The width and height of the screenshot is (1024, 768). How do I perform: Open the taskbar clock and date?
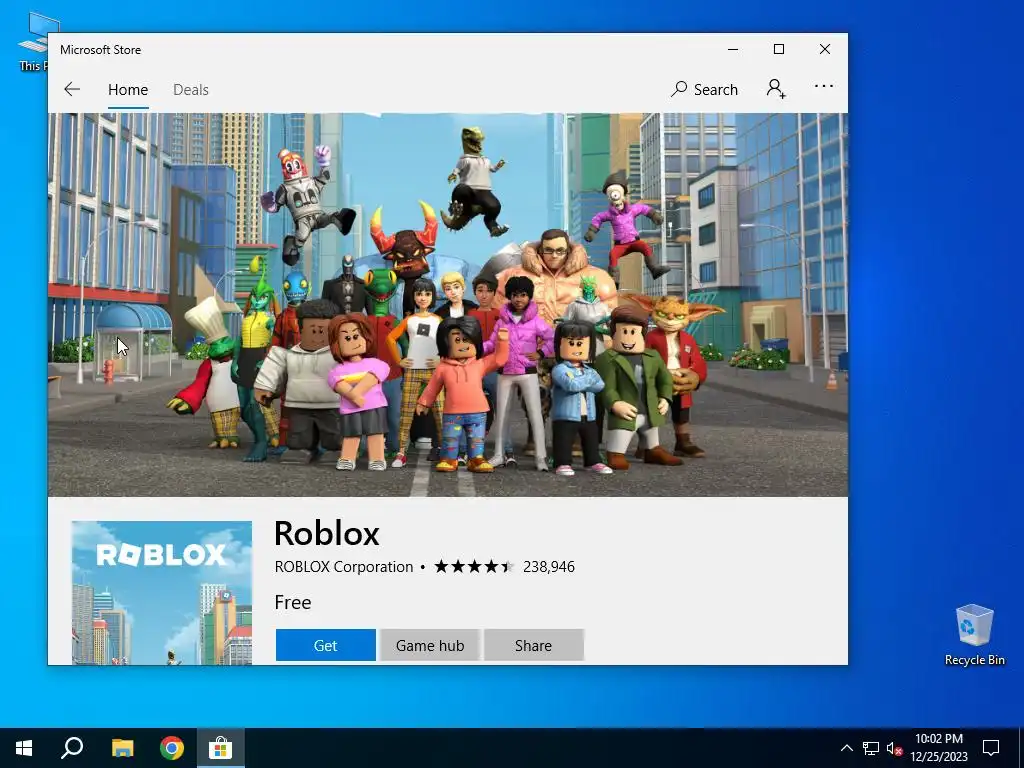[x=938, y=748]
